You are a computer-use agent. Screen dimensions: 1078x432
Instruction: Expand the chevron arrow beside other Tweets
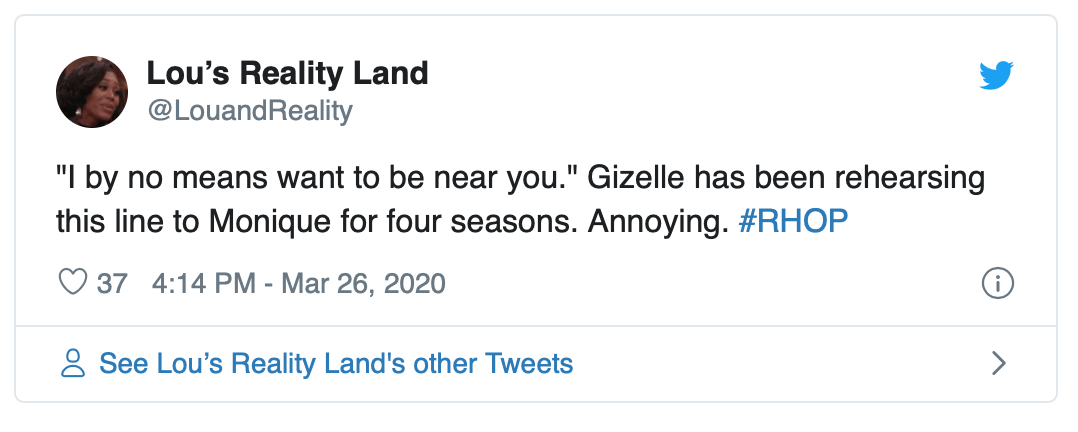point(998,363)
